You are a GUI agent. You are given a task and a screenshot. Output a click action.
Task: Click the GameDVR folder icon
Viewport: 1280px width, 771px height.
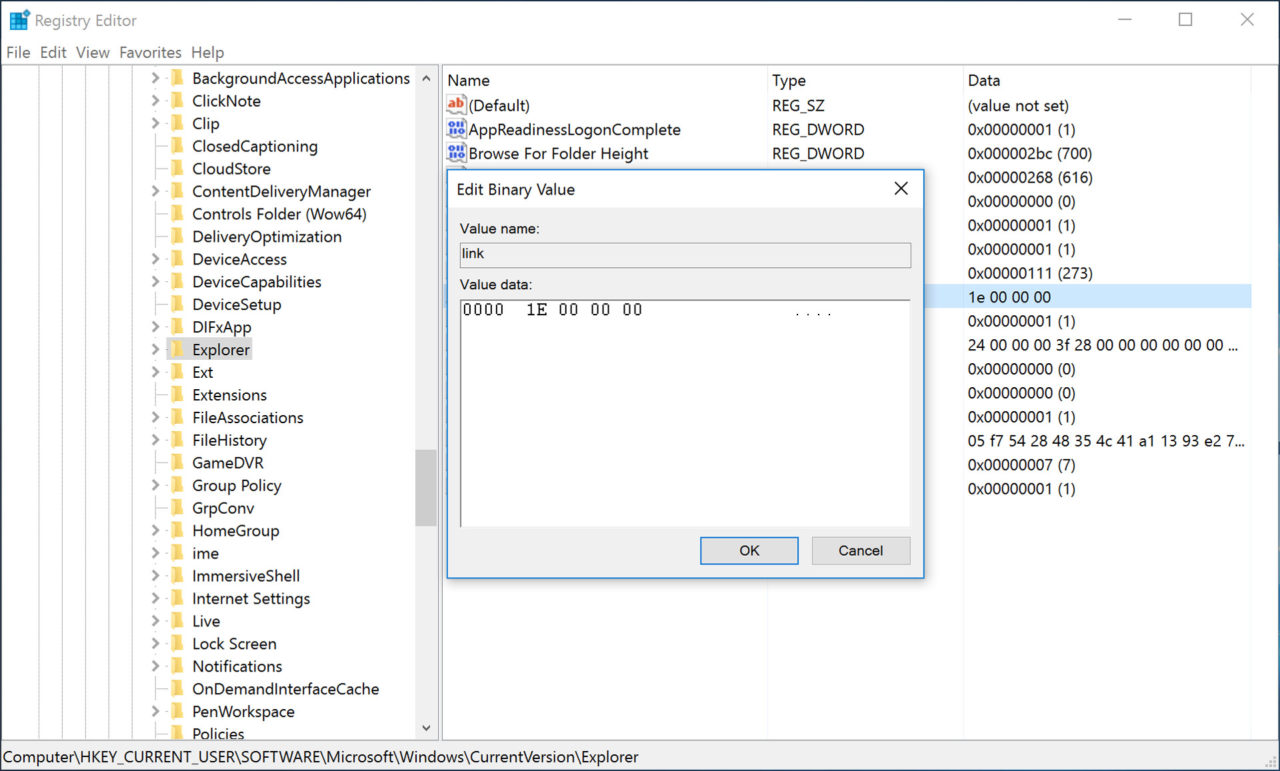point(177,462)
